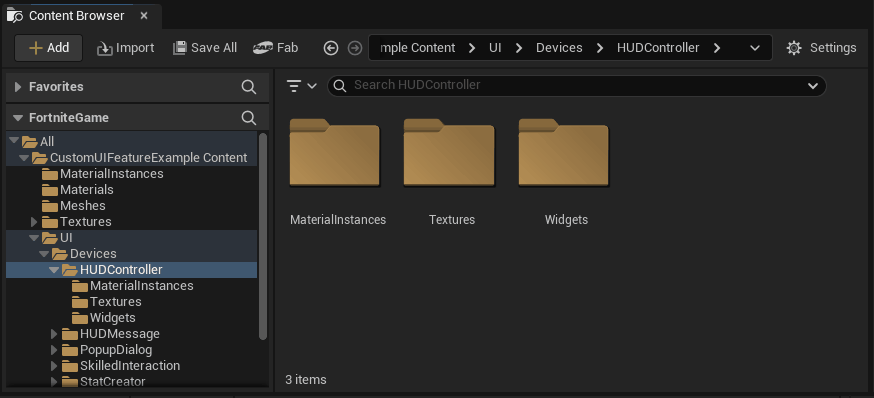
Task: Select MaterialInstances under CustomUIFeatureExample Content
Action: point(132,174)
